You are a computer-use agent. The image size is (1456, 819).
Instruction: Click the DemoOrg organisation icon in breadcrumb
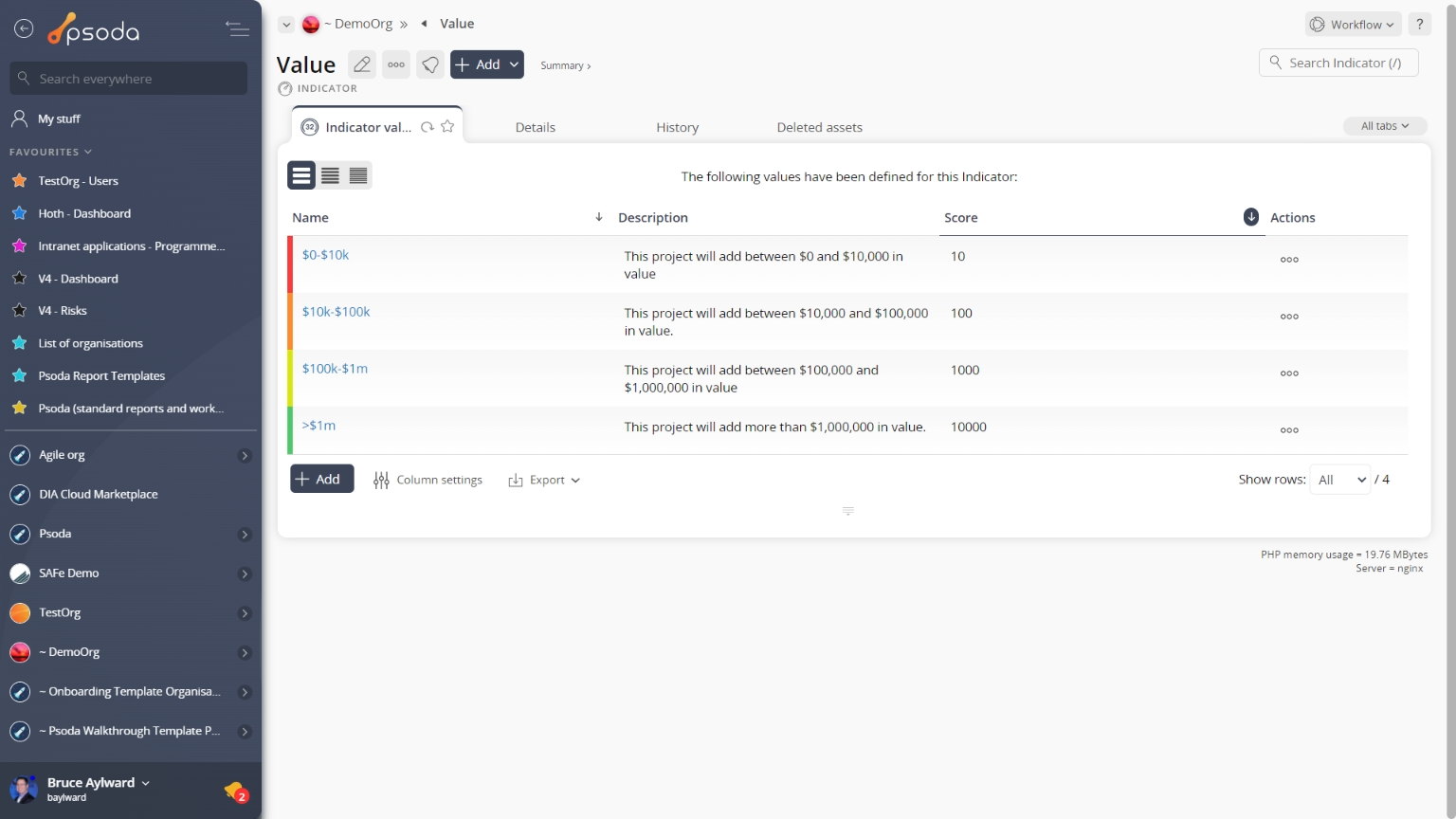tap(311, 25)
